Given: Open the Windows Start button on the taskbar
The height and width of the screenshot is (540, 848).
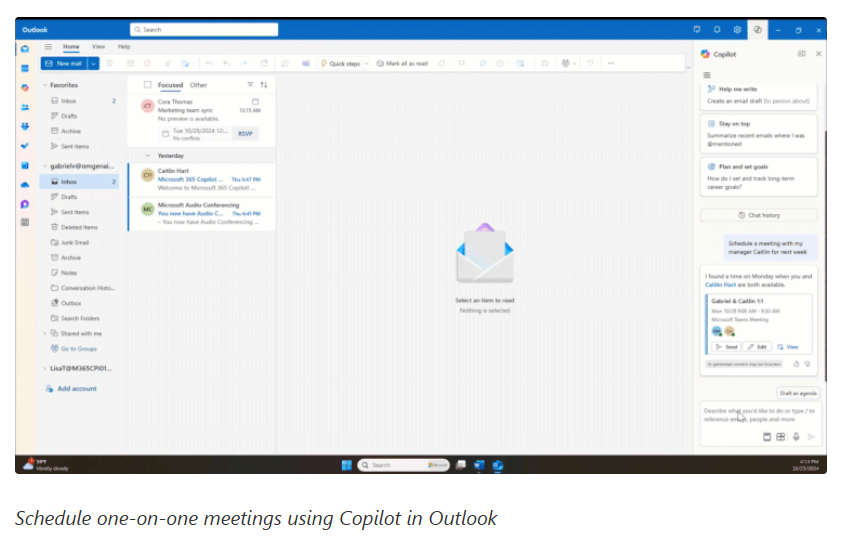Looking at the screenshot, I should point(347,465).
